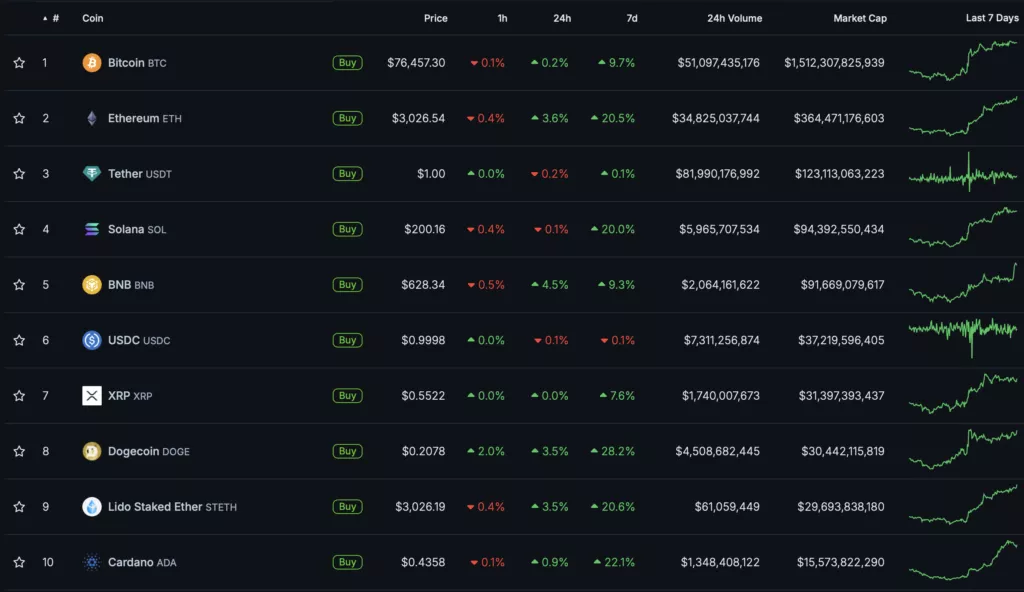
Task: Click the Dogecoin logo icon
Action: tap(91, 451)
